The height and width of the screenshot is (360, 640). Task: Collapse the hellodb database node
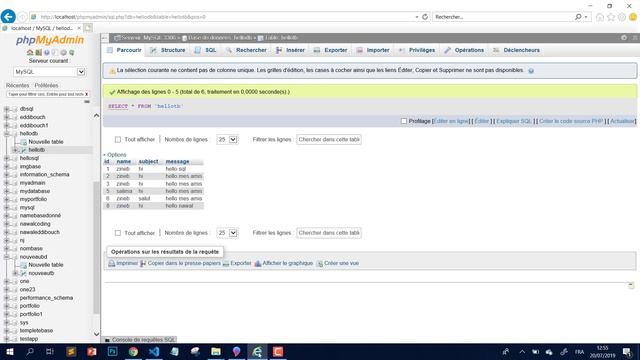point(6,133)
